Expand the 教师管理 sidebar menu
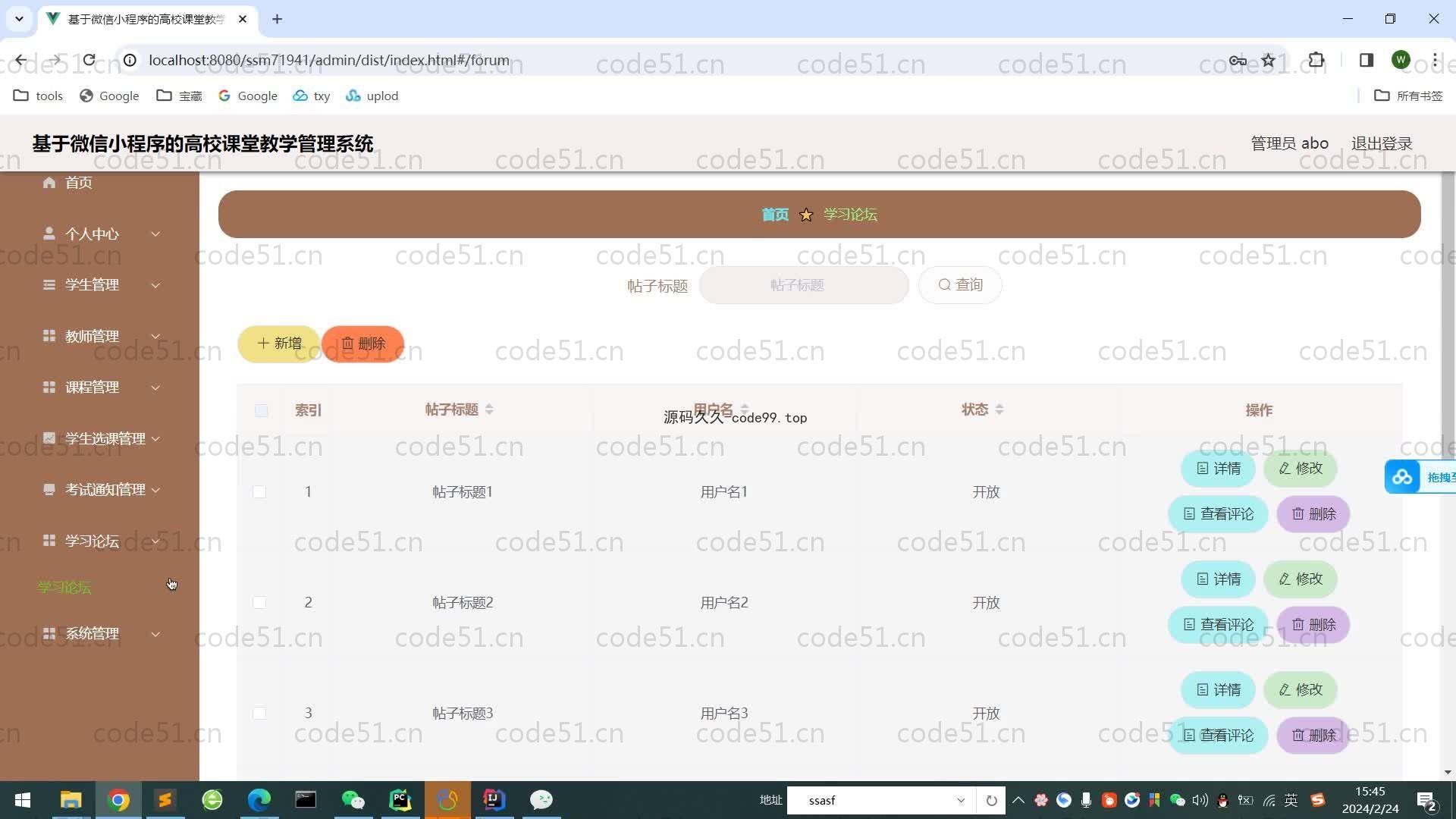The width and height of the screenshot is (1456, 819). [100, 336]
